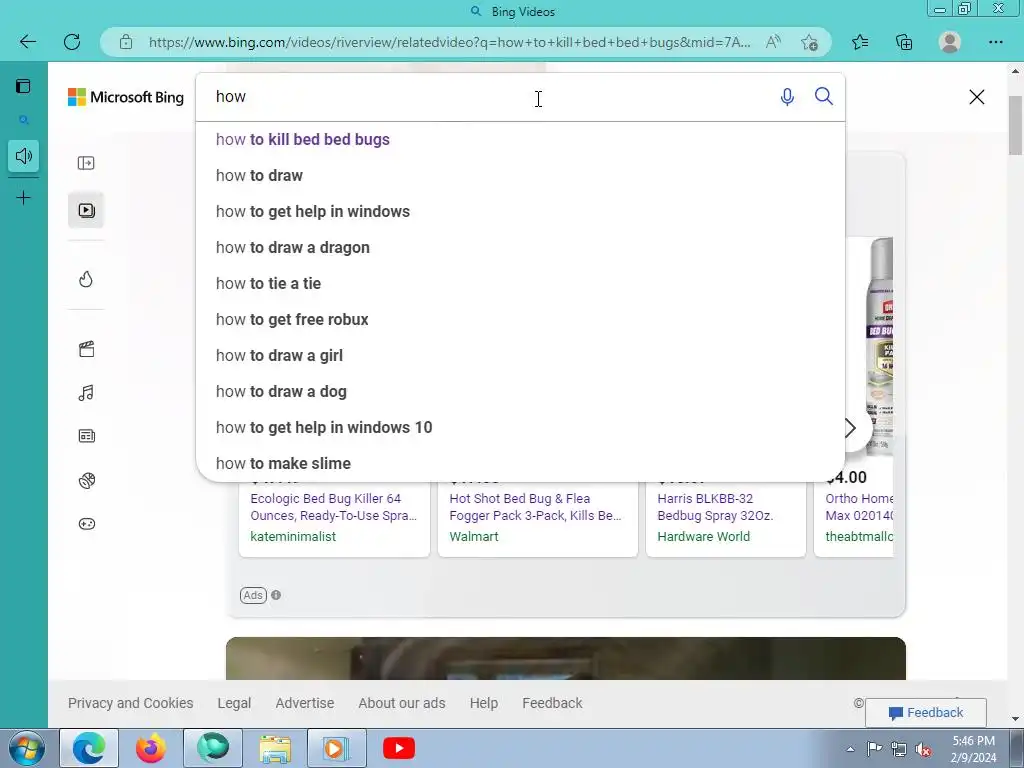
Task: Open the Movies clapperboard icon
Action: (86, 349)
